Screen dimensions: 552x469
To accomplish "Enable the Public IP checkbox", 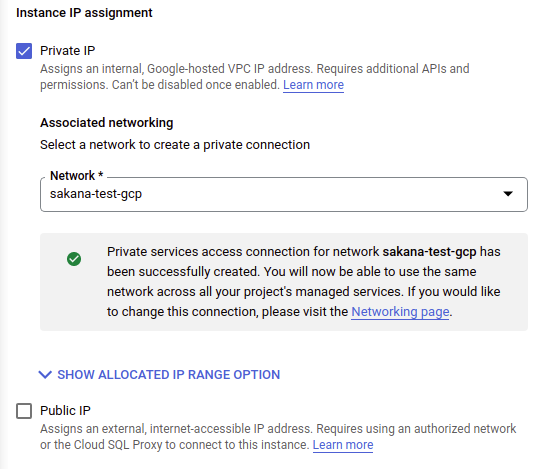I will (24, 411).
